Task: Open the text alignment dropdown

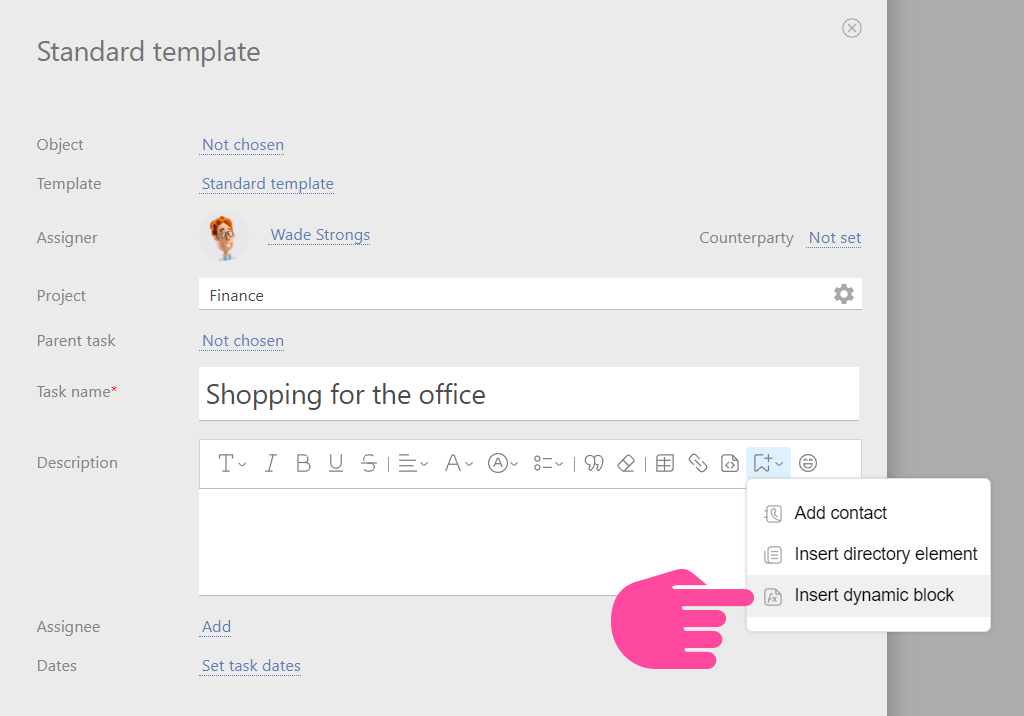Action: click(413, 463)
